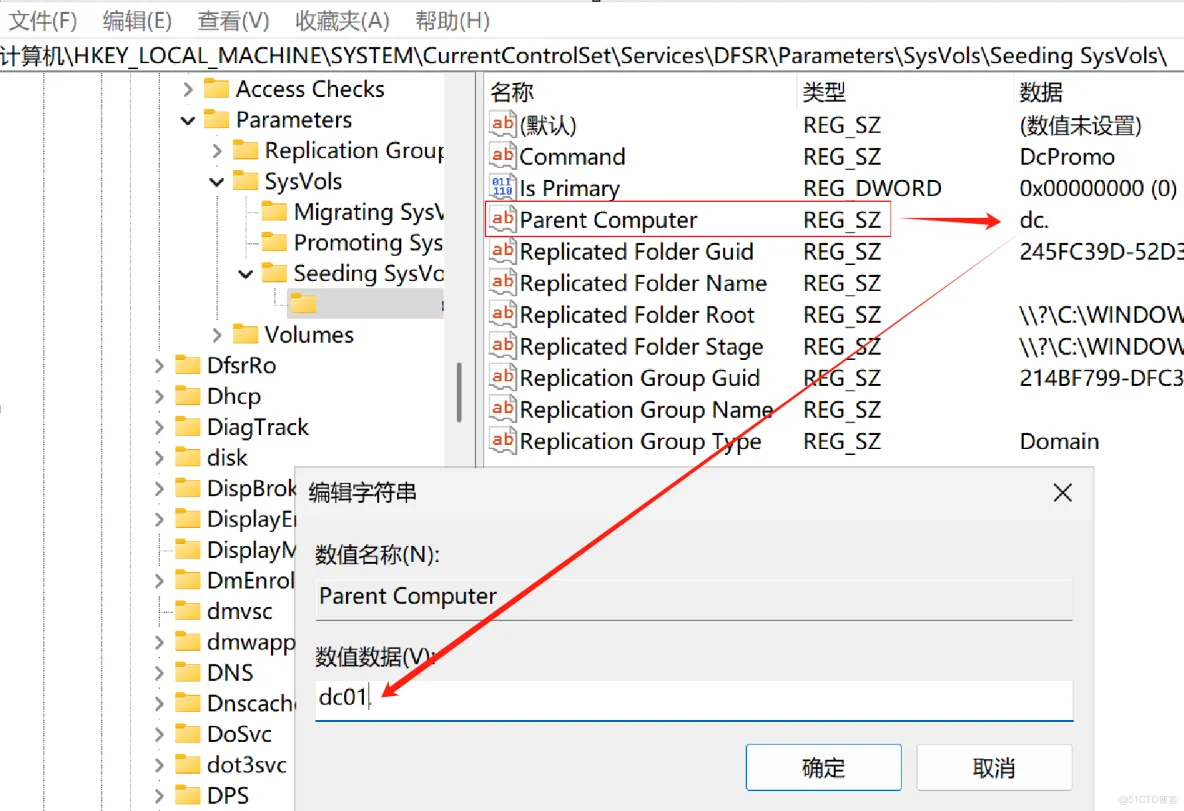The width and height of the screenshot is (1184, 811).
Task: Click the DNS folder icon in tree
Action: point(187,672)
